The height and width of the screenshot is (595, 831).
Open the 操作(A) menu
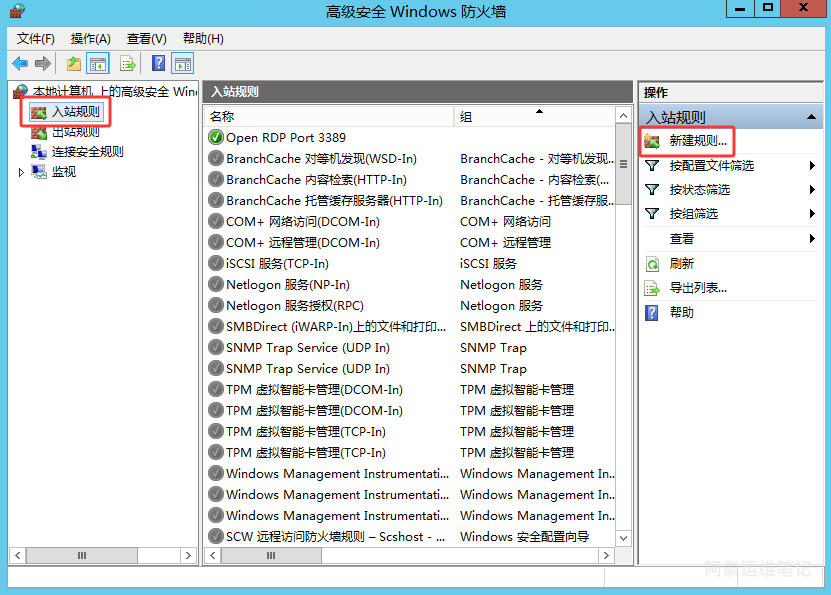[91, 39]
